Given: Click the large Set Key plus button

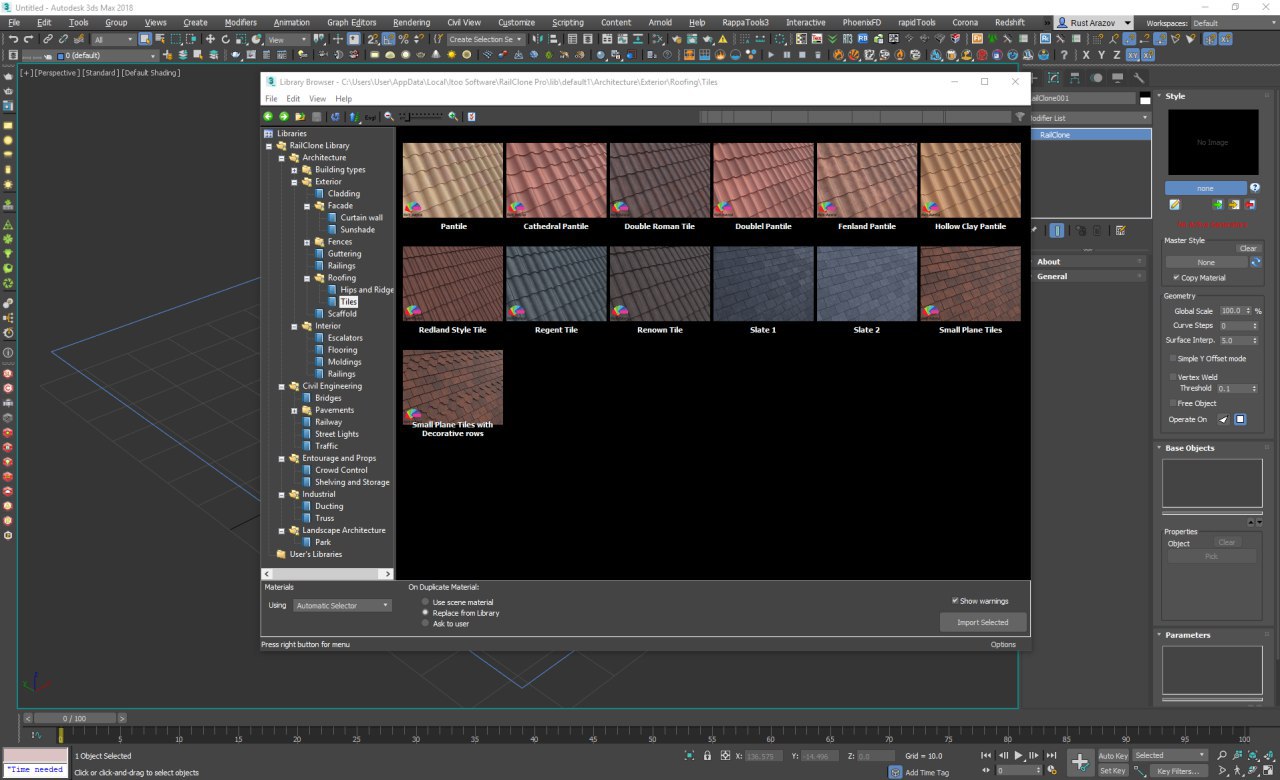Looking at the screenshot, I should point(1080,762).
